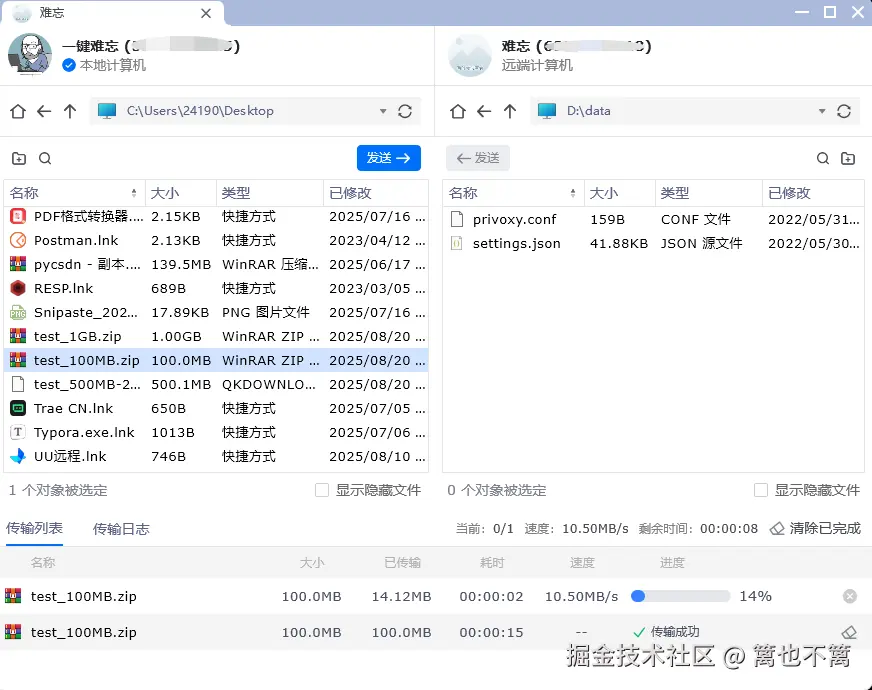Open the remote path dropdown

(x=821, y=111)
